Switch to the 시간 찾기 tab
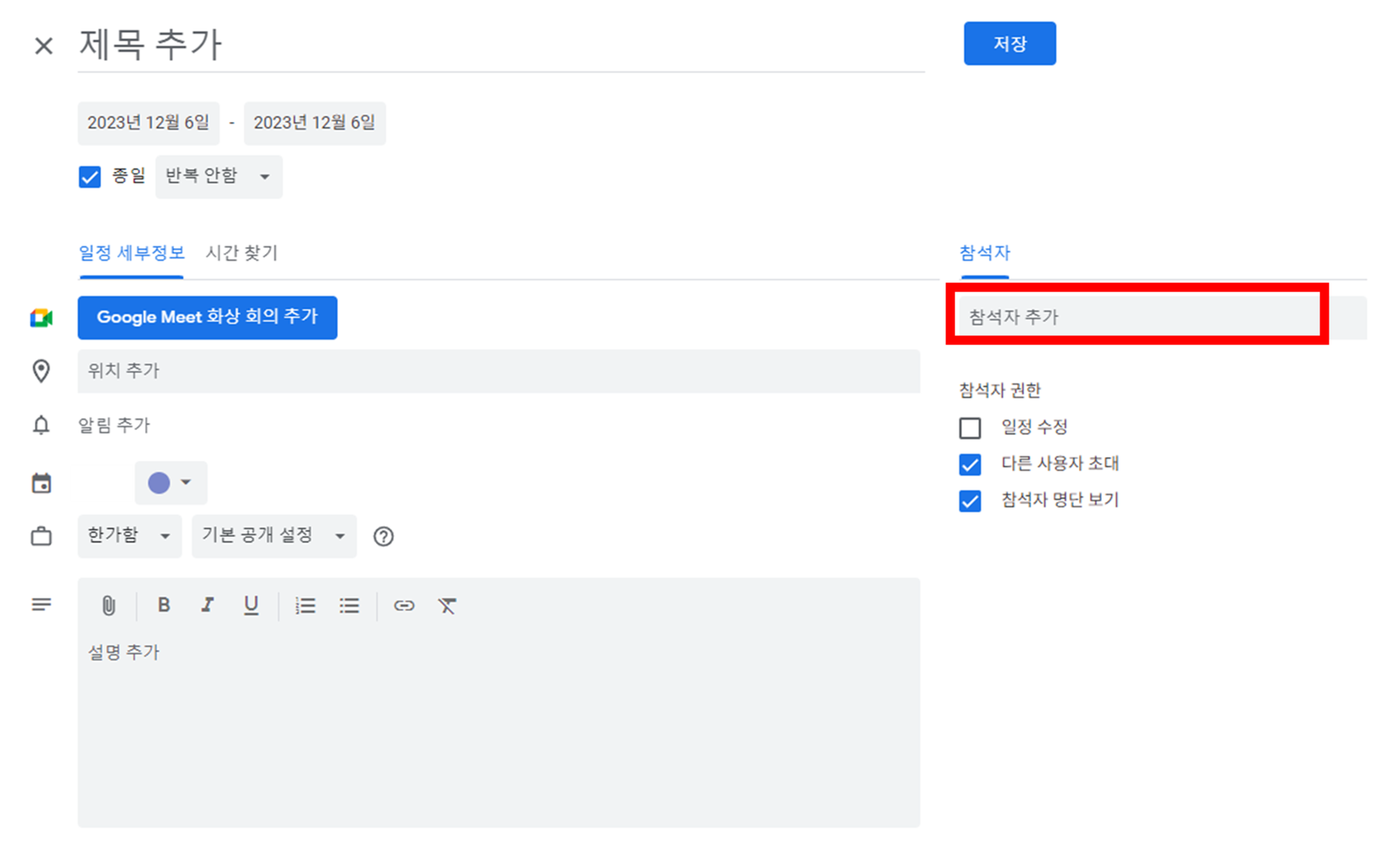The image size is (1400, 863). click(242, 253)
